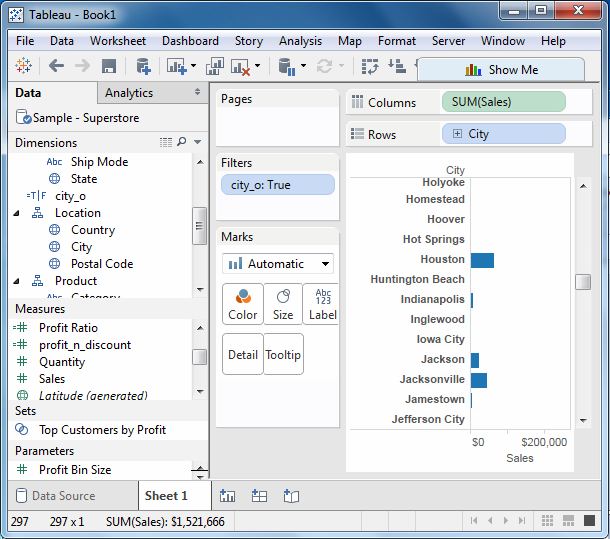Add a new dashboard from bottom tabs

point(259,495)
